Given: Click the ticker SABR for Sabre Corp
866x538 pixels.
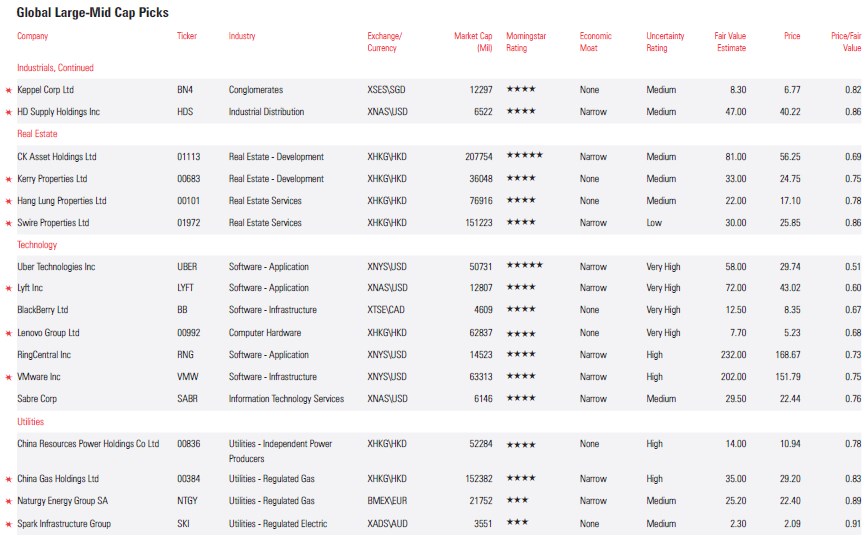Looking at the screenshot, I should tap(187, 399).
